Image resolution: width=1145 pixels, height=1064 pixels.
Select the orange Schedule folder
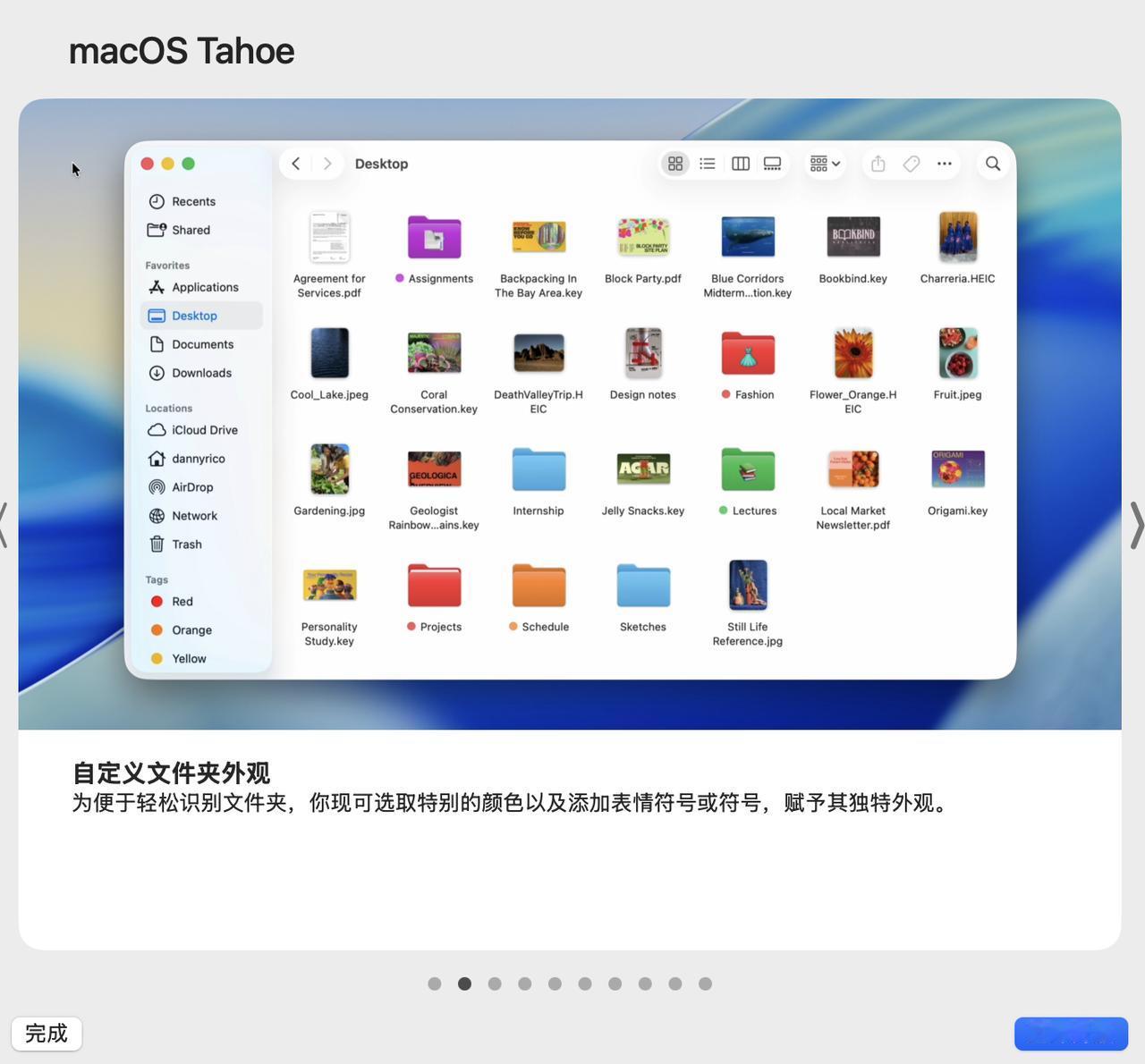coord(539,586)
